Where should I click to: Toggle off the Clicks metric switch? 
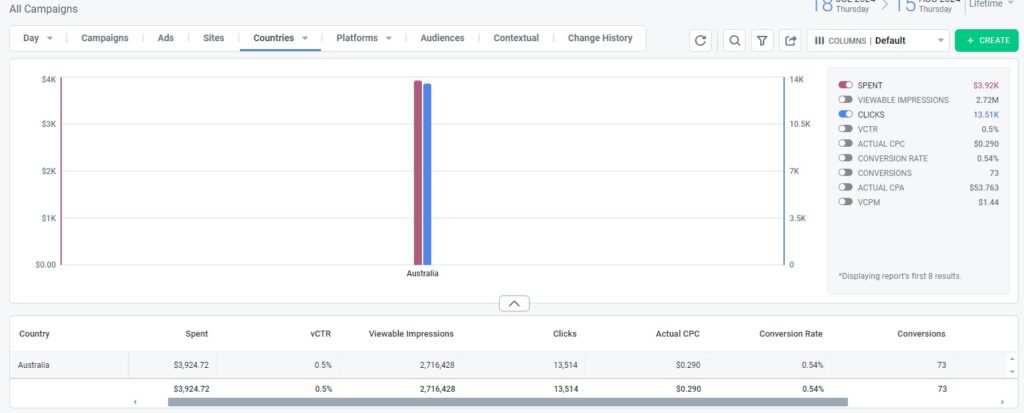tap(846, 114)
